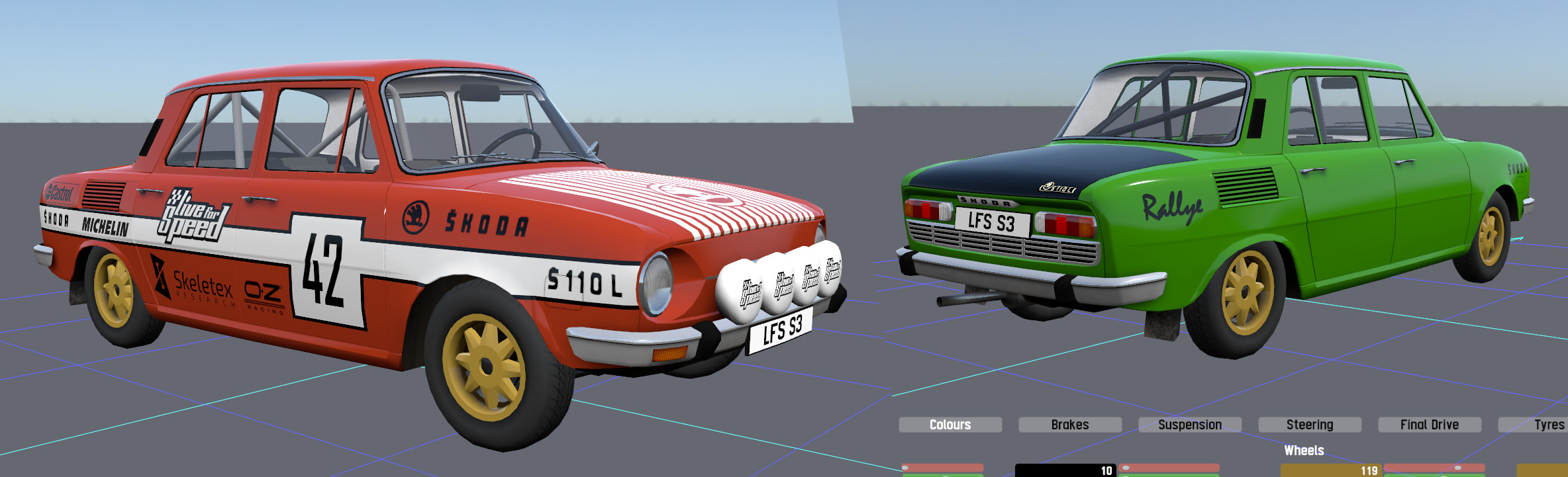Click the "Wheels" section label
Screen dimensions: 1568x477
coord(1304,451)
